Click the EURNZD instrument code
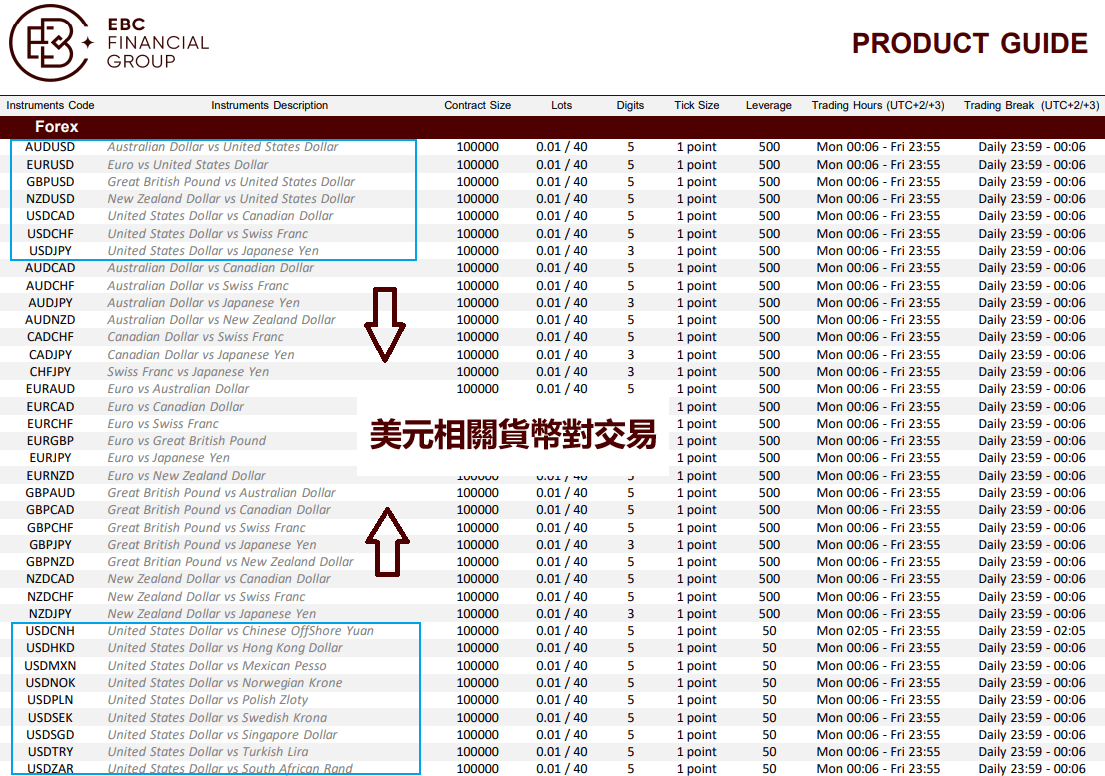The height and width of the screenshot is (776, 1105). pos(50,476)
